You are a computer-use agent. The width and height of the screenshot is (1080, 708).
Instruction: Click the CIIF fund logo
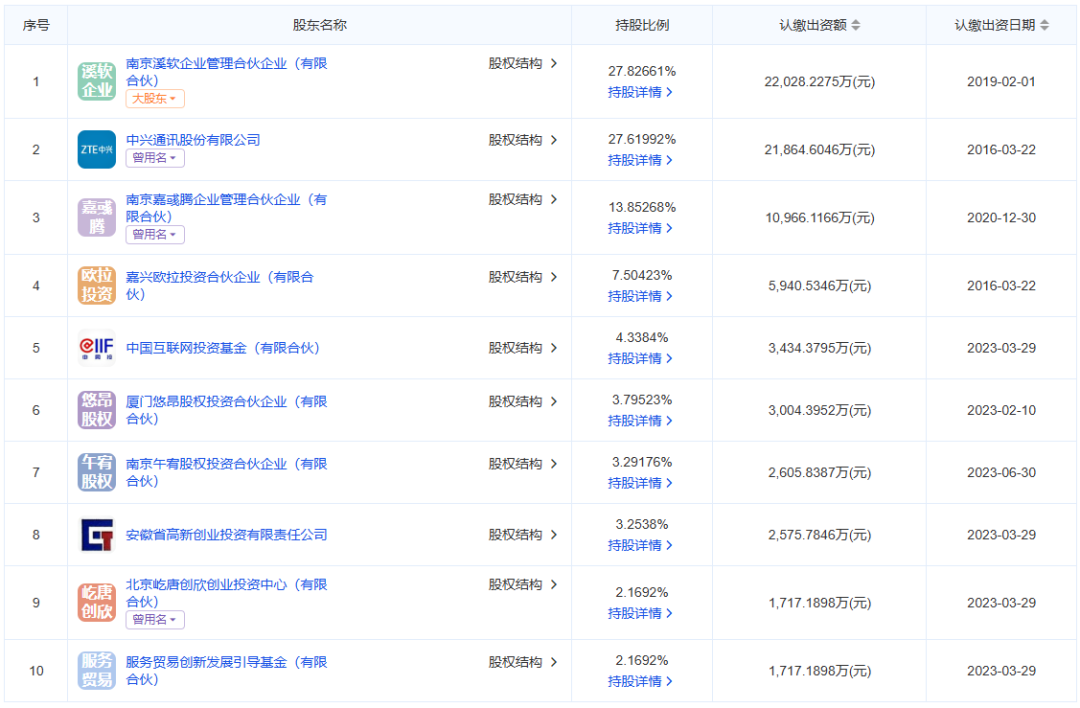click(96, 348)
